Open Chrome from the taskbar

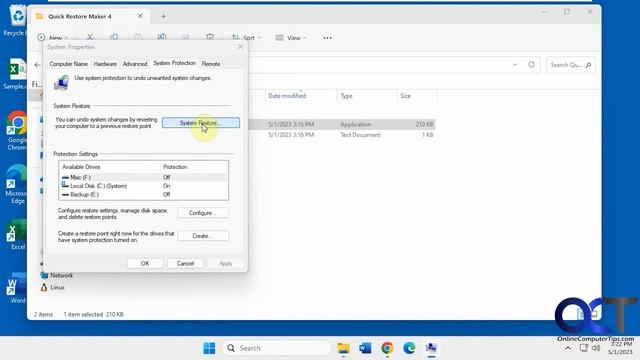click(387, 348)
